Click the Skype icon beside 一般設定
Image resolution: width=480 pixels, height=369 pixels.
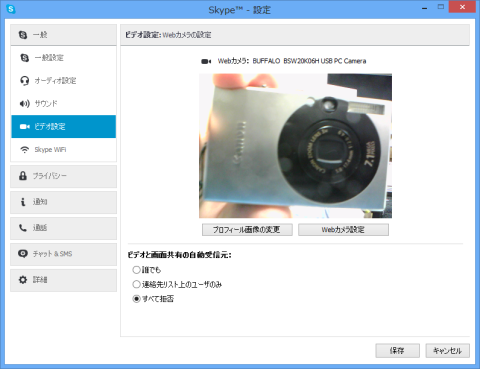tap(25, 58)
